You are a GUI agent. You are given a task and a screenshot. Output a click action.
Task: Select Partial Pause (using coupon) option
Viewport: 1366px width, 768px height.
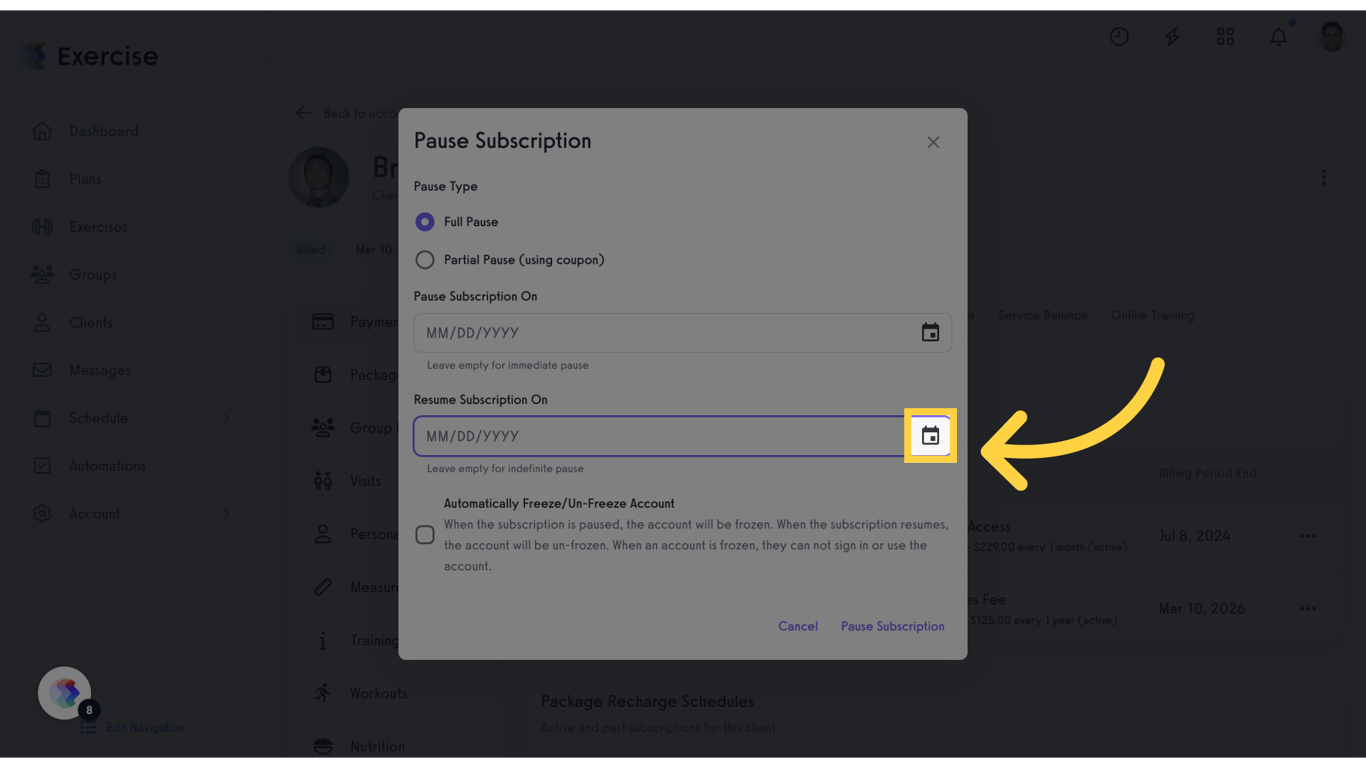(425, 260)
